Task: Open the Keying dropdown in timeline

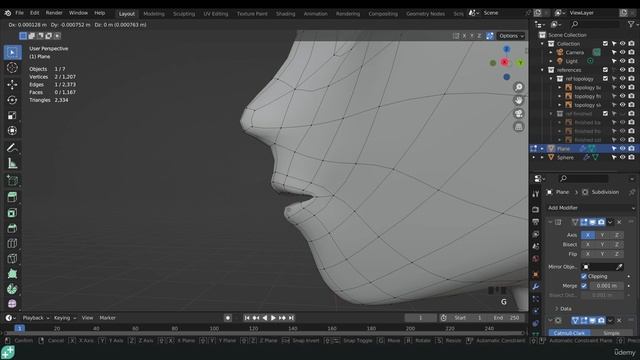Action: pyautogui.click(x=64, y=318)
